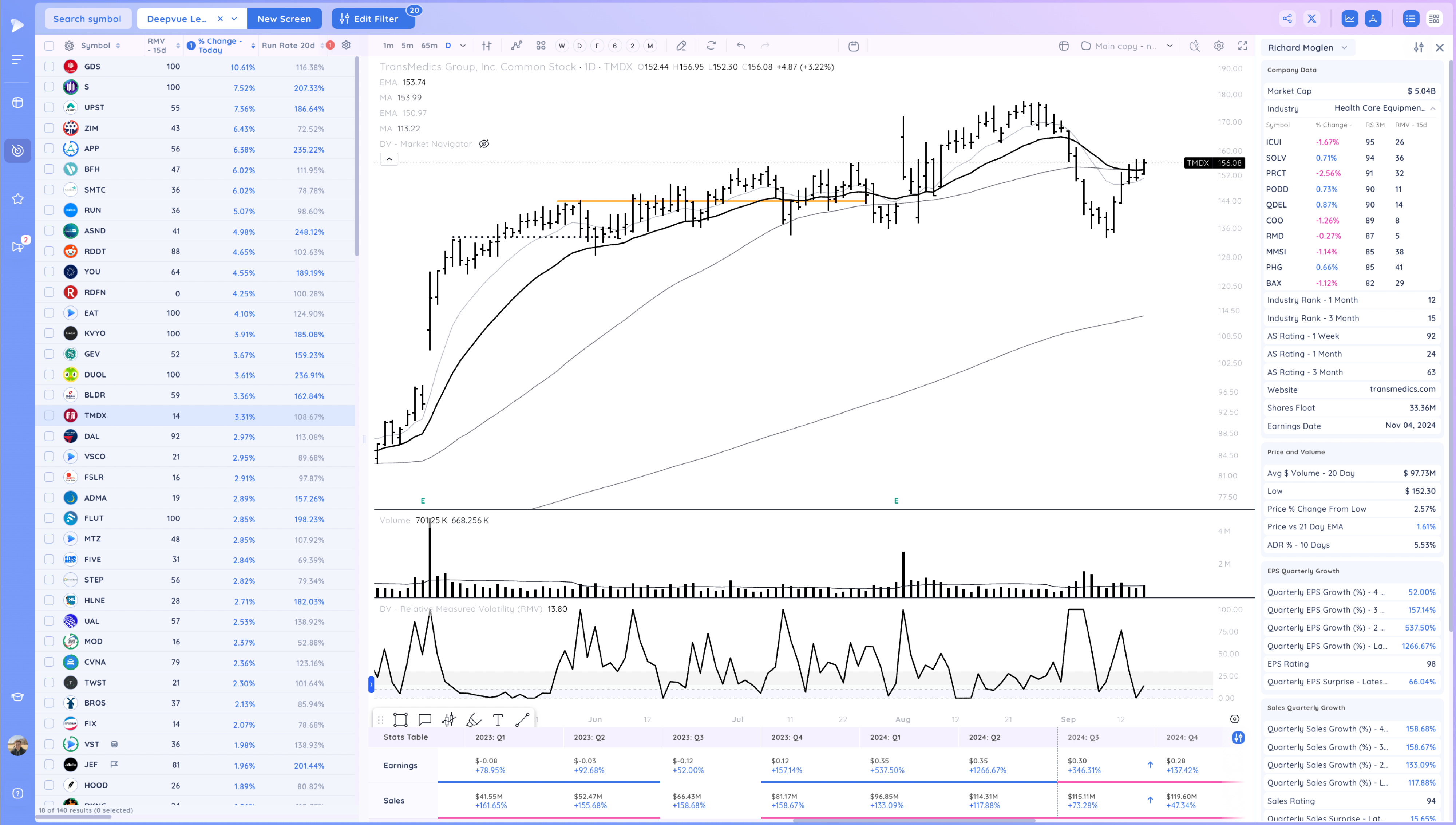This screenshot has width=1456, height=825.
Task: Expand the Richard Moglen panel dropdown
Action: pos(1345,48)
